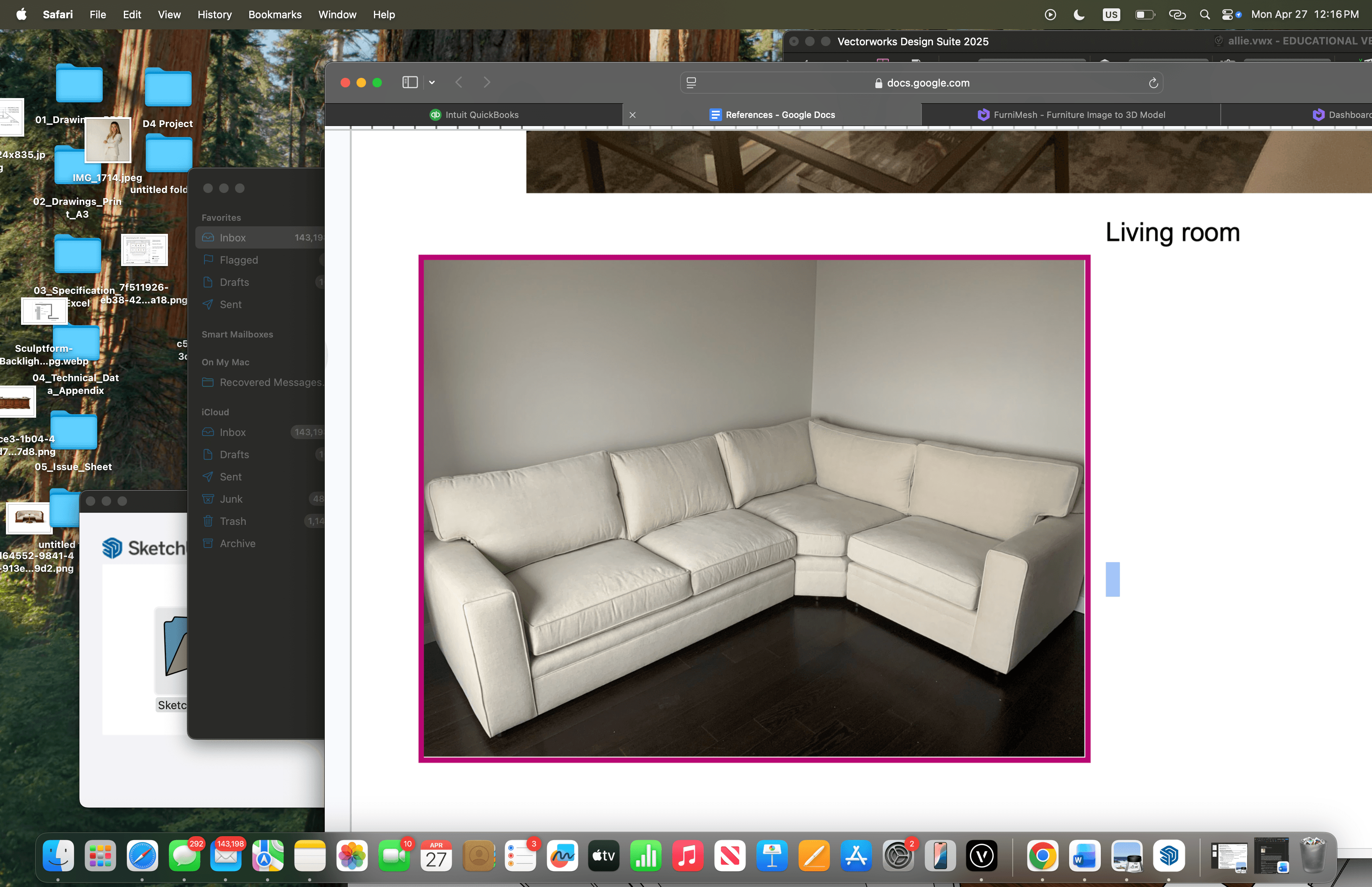This screenshot has width=1372, height=887.
Task: Reload the docs.google.com page
Action: pyautogui.click(x=1153, y=83)
